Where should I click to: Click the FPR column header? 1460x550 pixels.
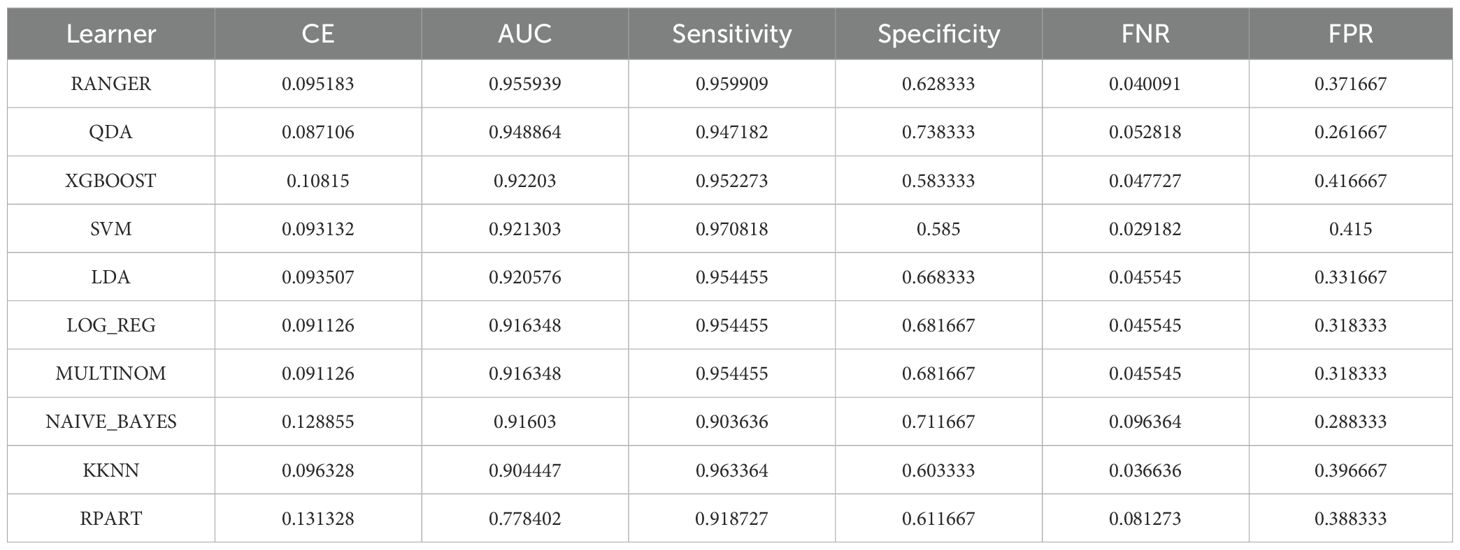1351,34
